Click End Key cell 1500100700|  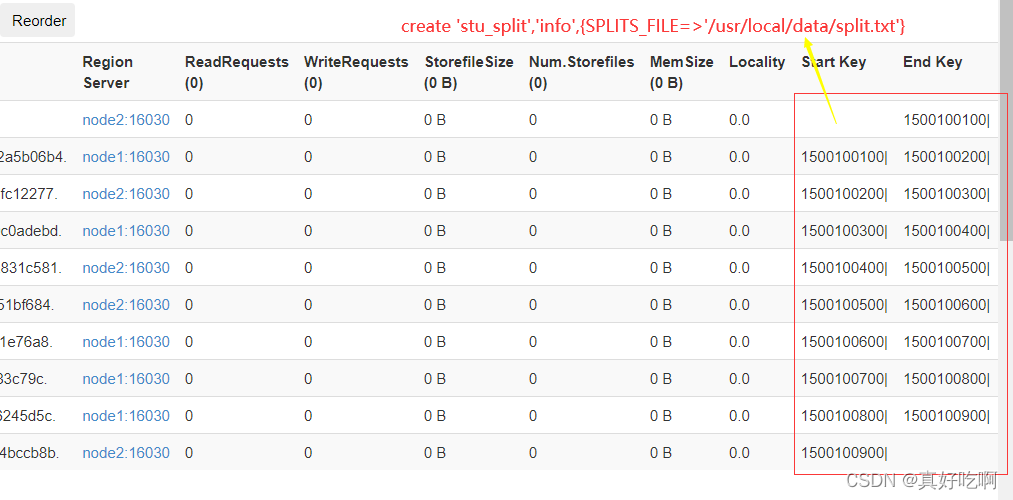click(x=946, y=342)
